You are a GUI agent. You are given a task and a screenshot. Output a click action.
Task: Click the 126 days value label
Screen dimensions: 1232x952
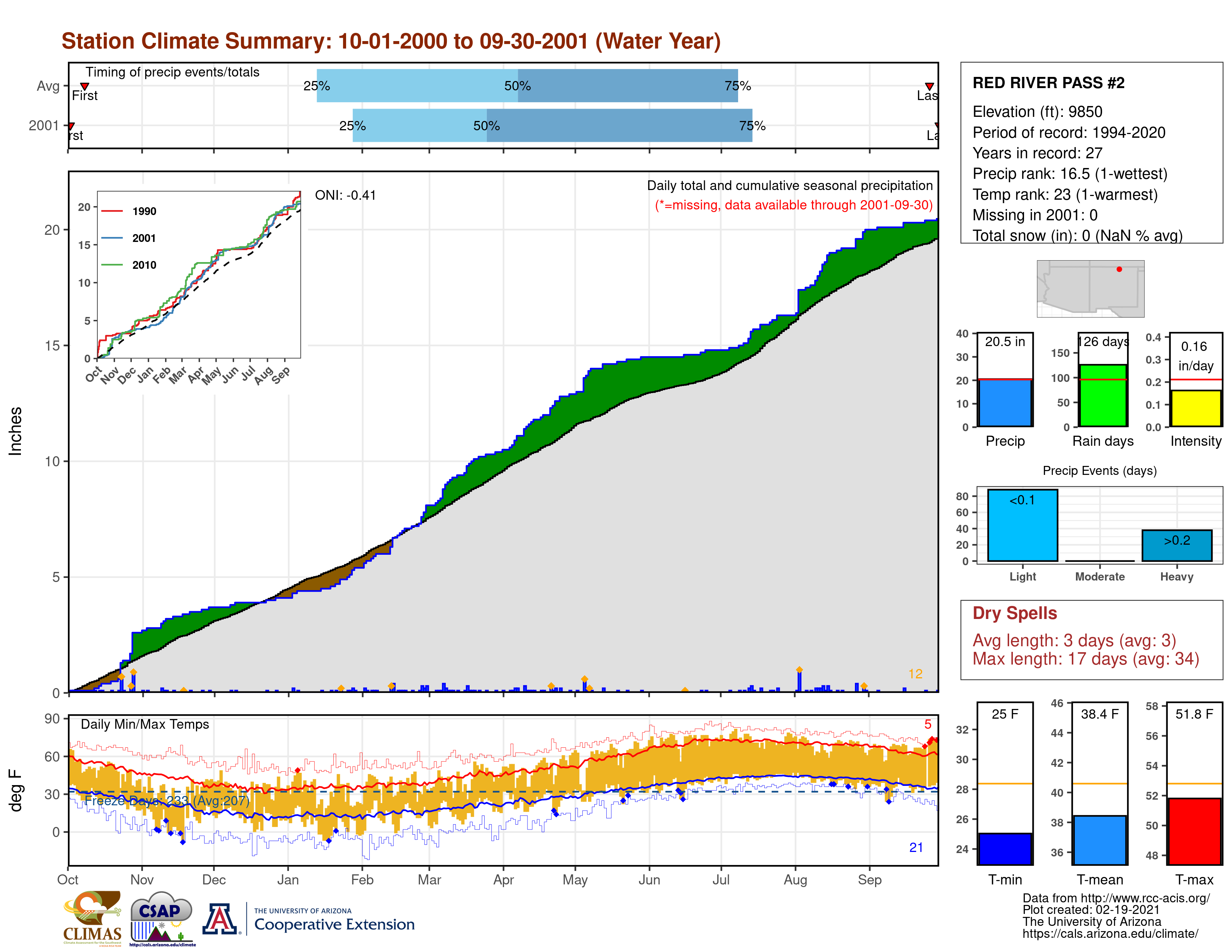pos(1103,341)
